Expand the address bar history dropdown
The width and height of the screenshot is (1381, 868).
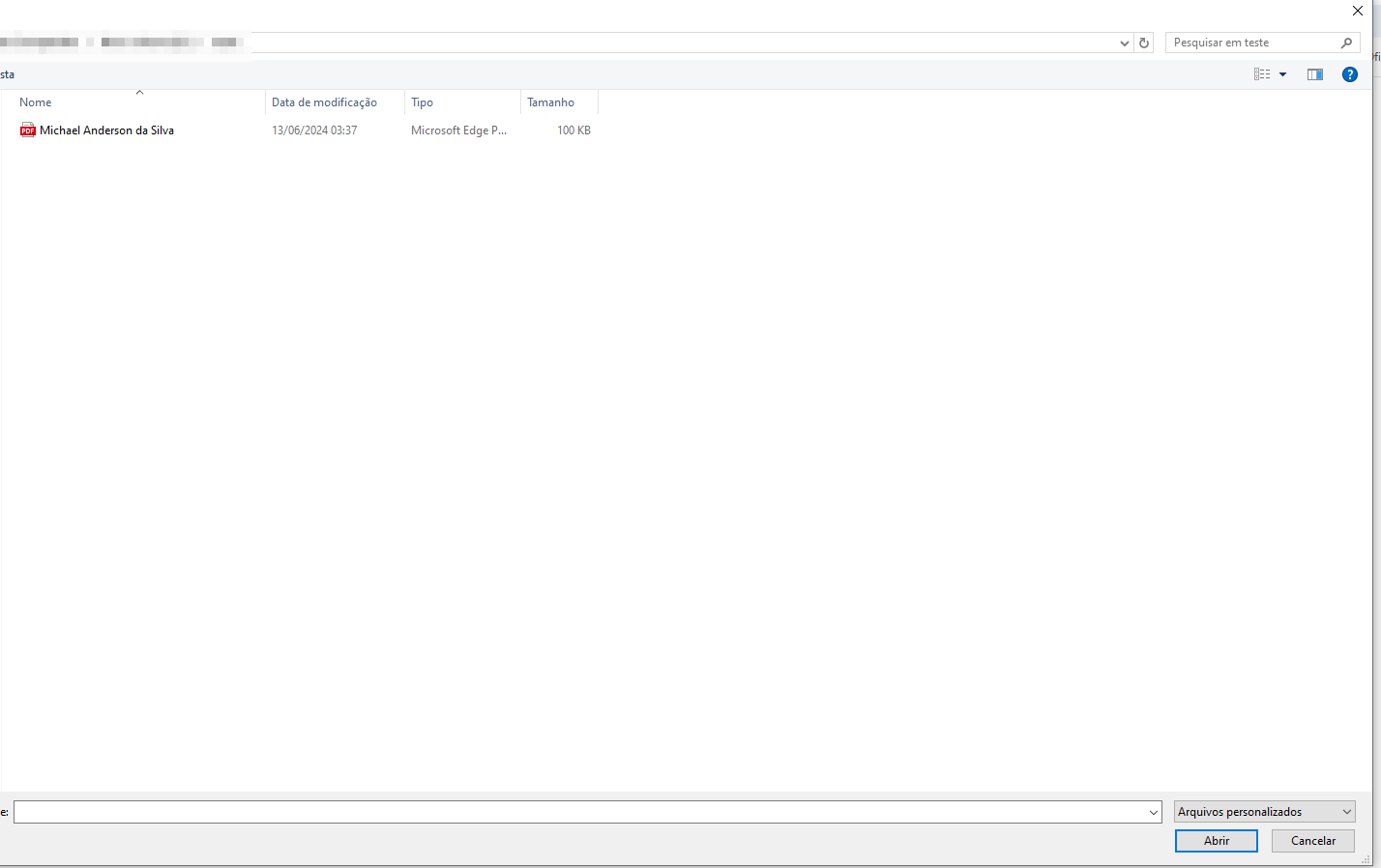point(1124,43)
